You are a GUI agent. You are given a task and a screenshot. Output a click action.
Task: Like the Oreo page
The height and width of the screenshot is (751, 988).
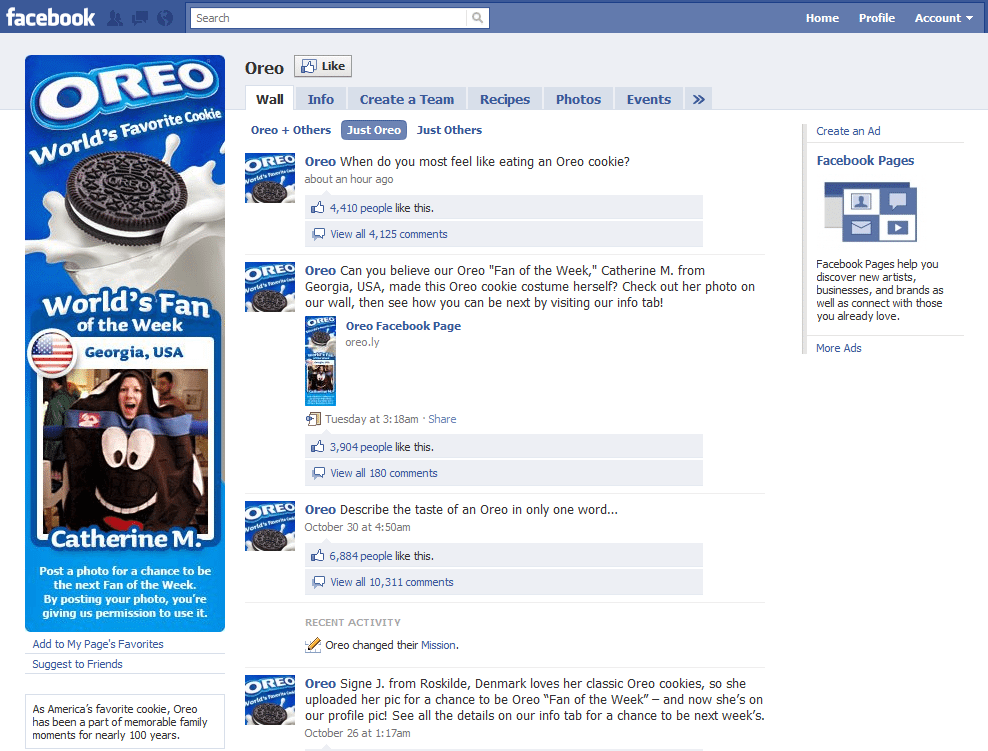coord(323,66)
